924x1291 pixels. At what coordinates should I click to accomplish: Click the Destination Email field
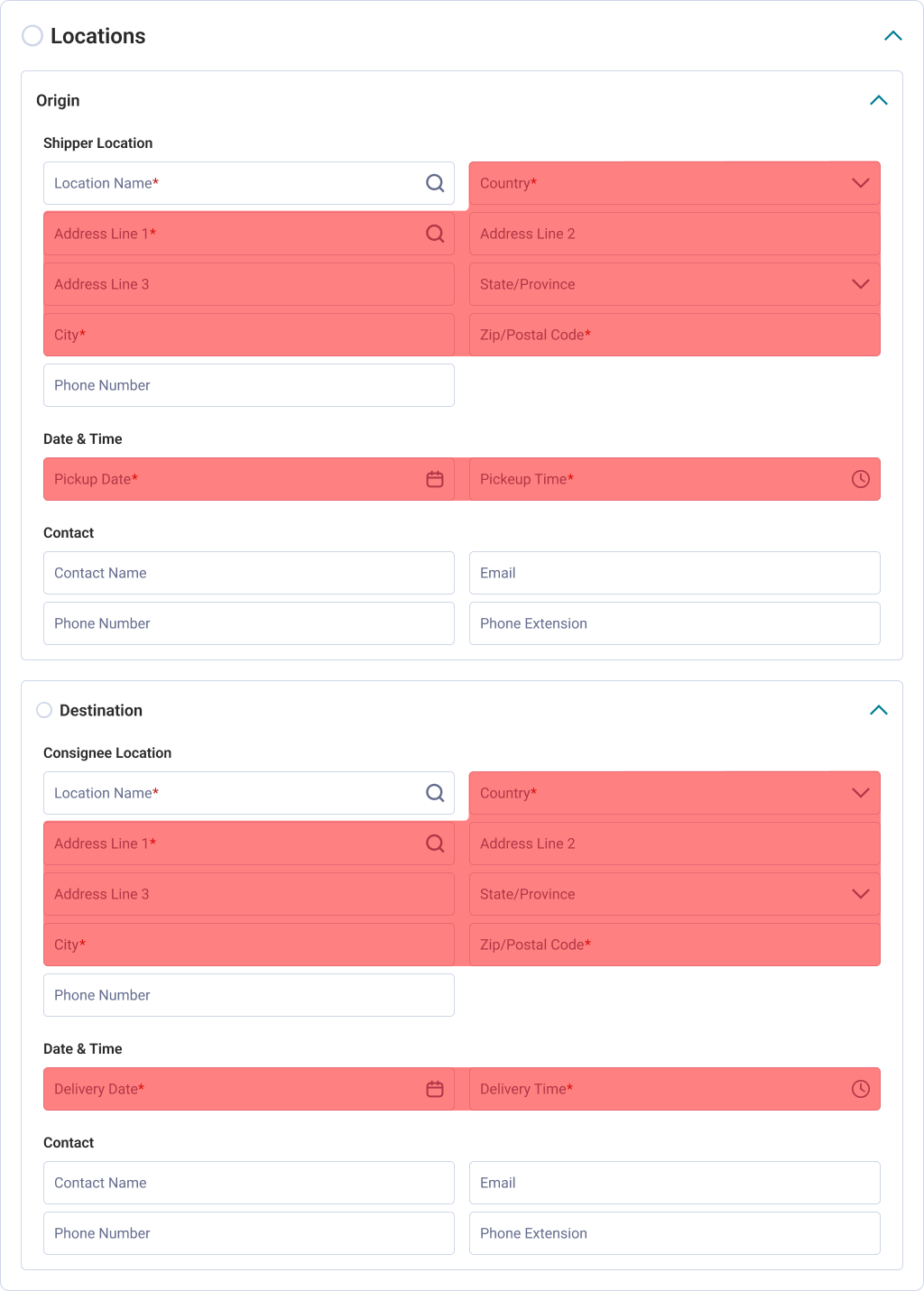point(675,1183)
